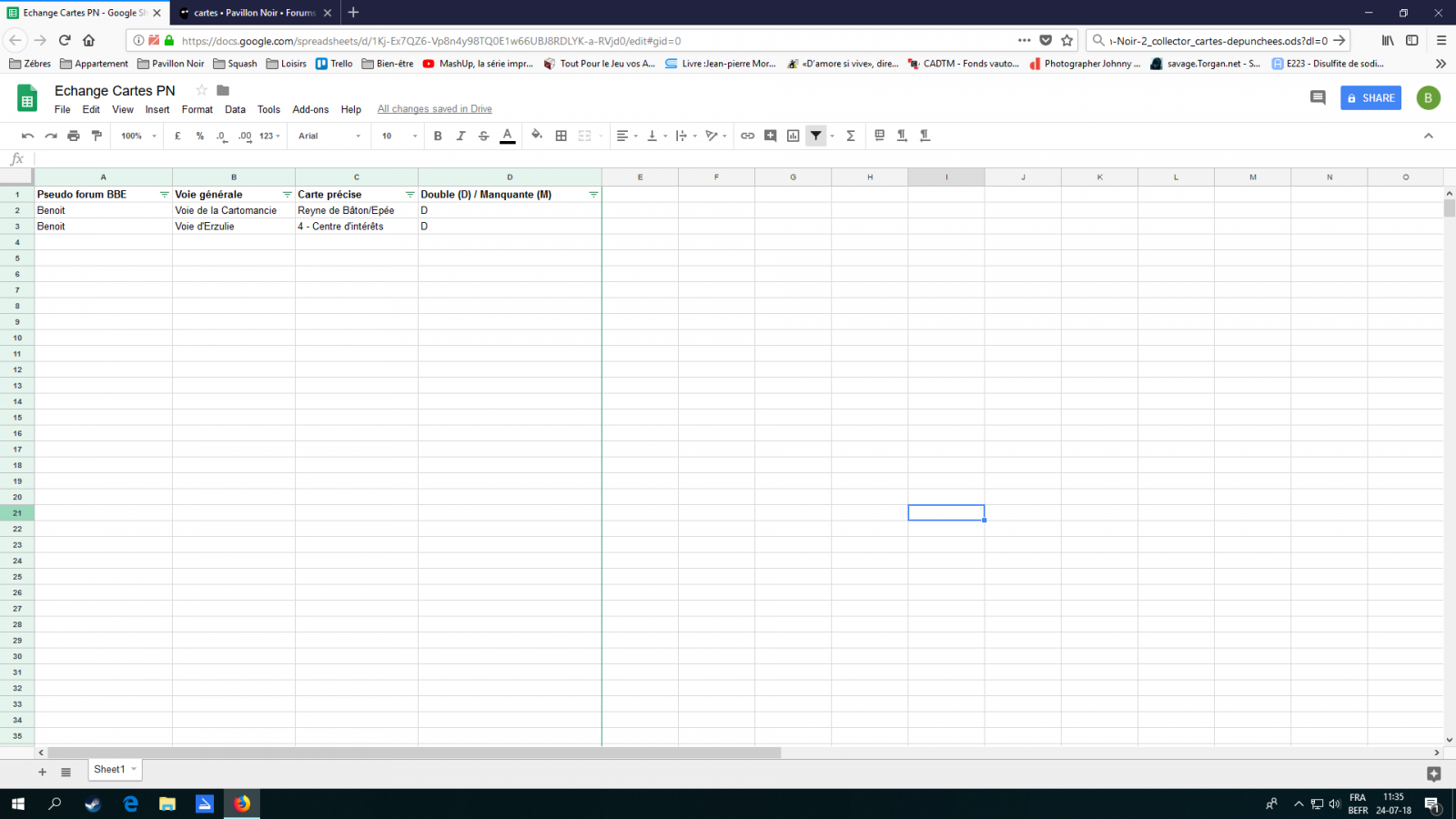Viewport: 1456px width, 819px height.
Task: Switch to the Sheet1 tab
Action: coord(109,770)
